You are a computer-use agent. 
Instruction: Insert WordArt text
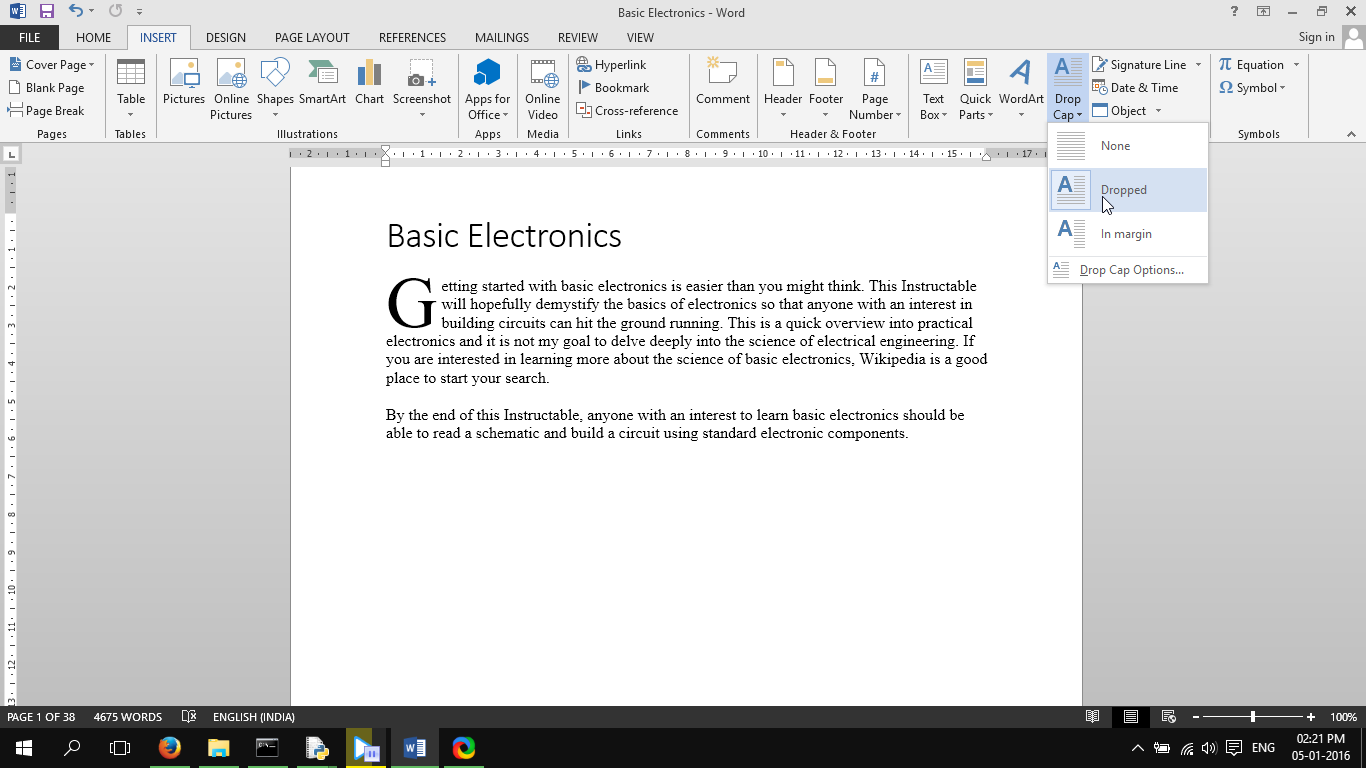(1021, 90)
